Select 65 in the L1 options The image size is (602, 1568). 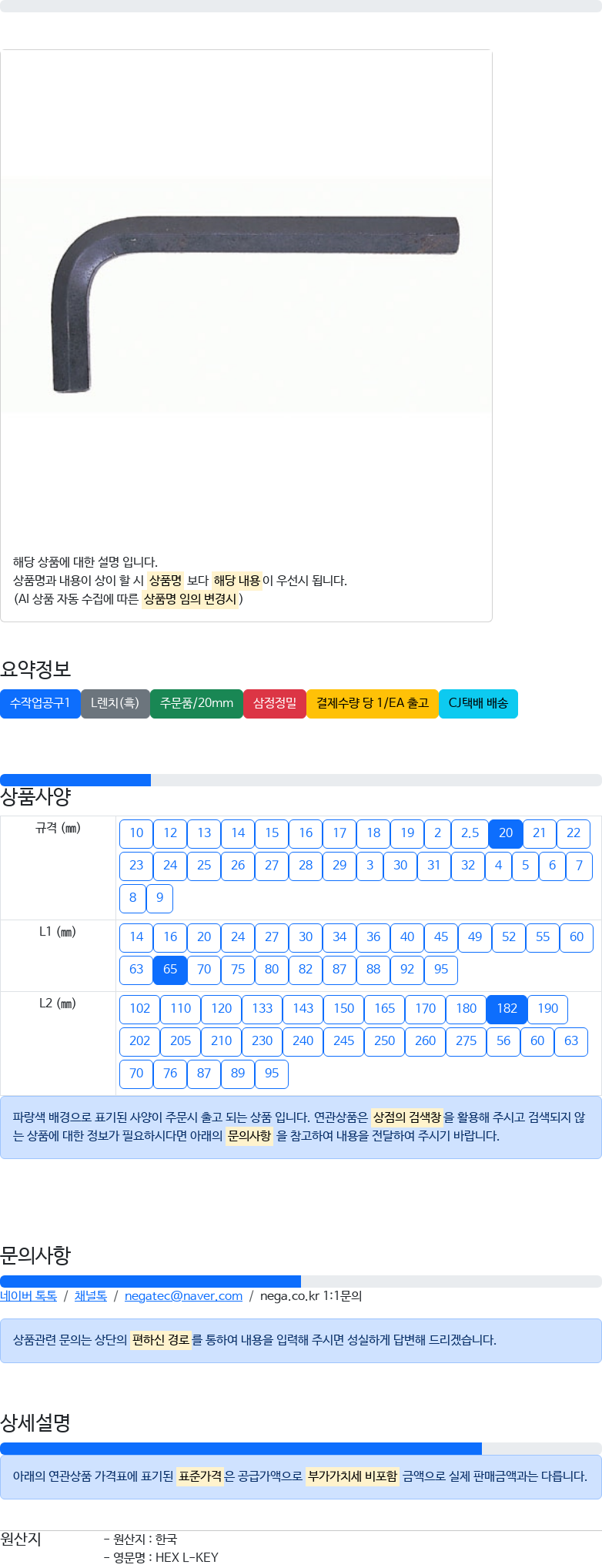coord(170,970)
